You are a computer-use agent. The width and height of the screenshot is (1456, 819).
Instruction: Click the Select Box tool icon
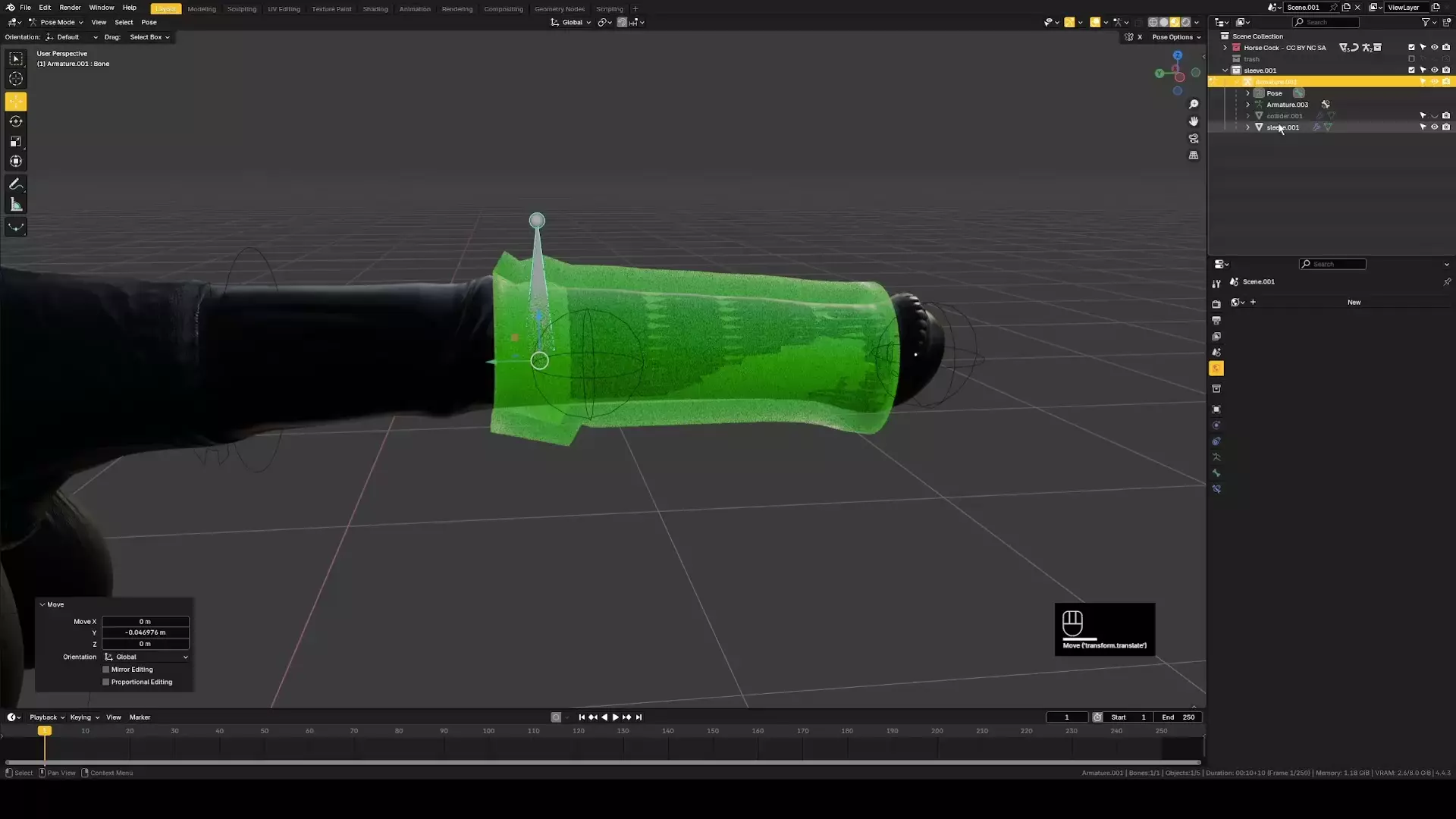tap(16, 59)
